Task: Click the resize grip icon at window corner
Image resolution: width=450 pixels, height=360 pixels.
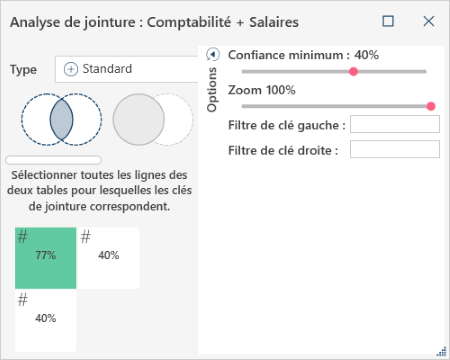Action: (x=441, y=351)
